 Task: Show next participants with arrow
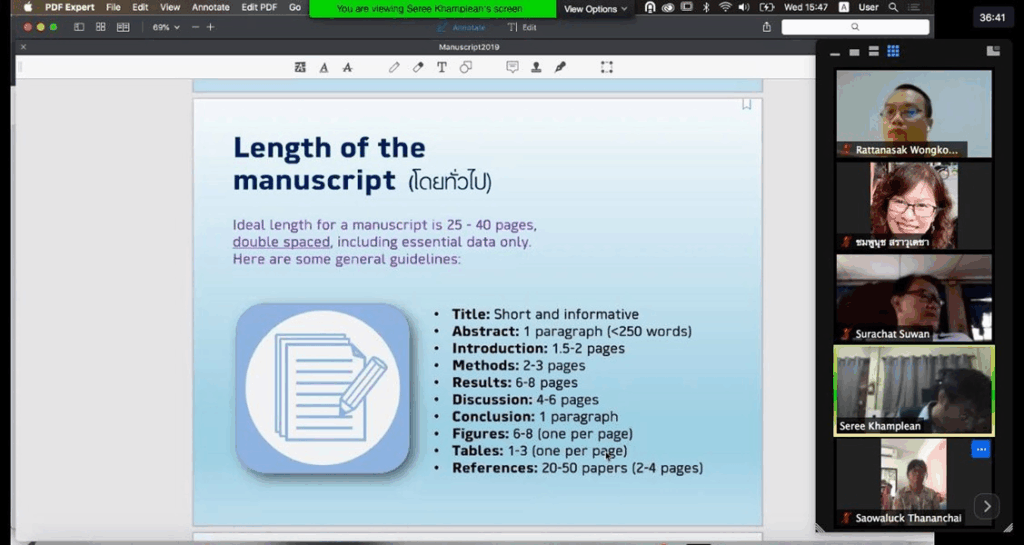pyautogui.click(x=986, y=506)
